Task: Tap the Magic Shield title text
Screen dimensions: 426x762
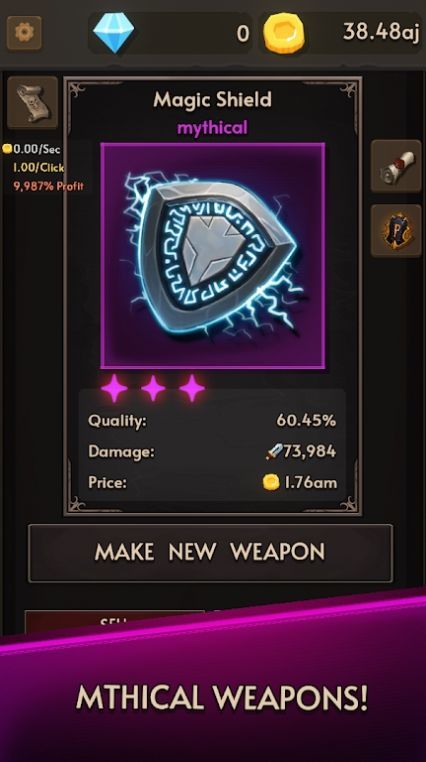Action: tap(212, 100)
